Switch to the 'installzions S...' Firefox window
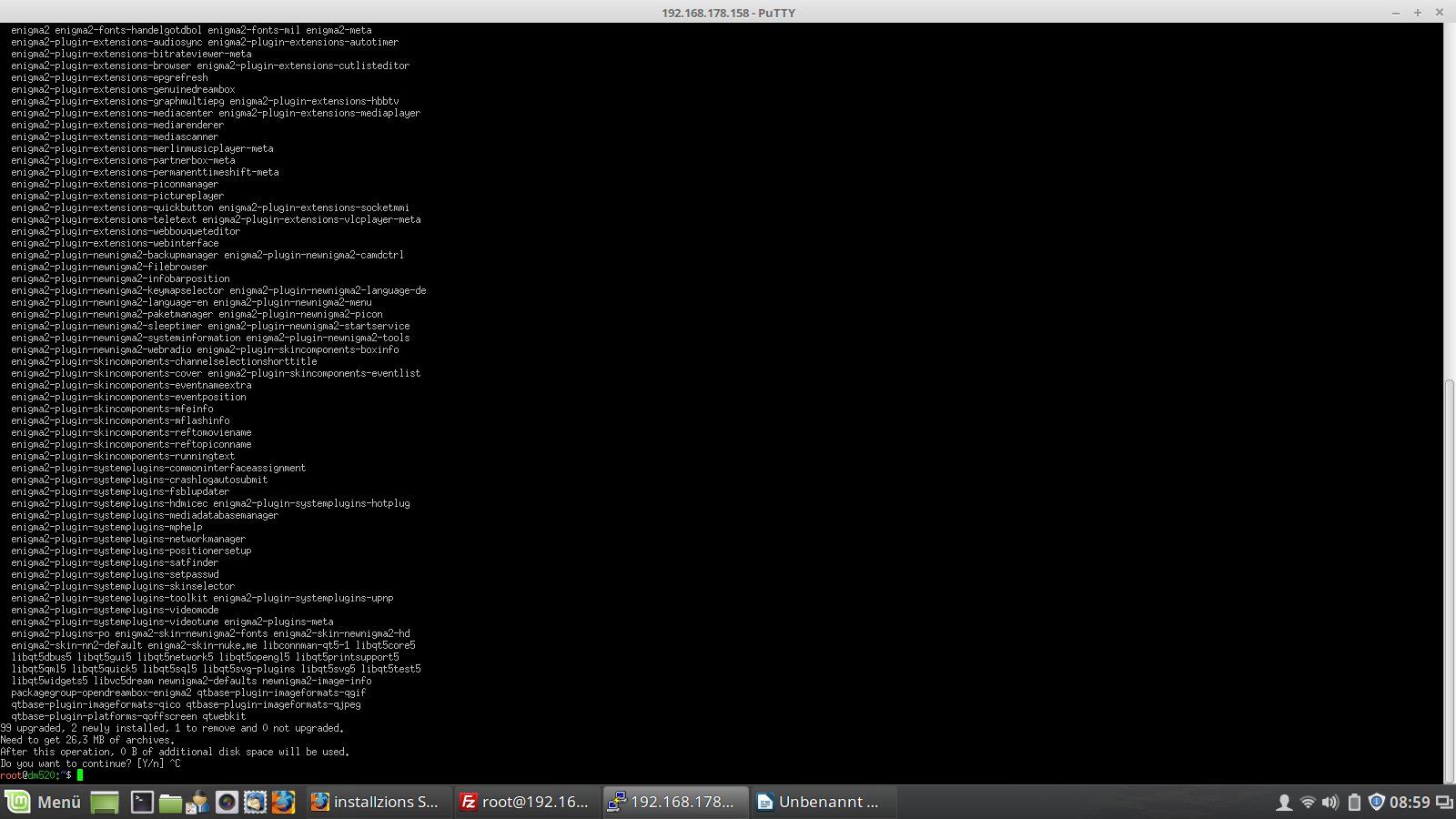Screen dimensions: 1456x819 378,802
